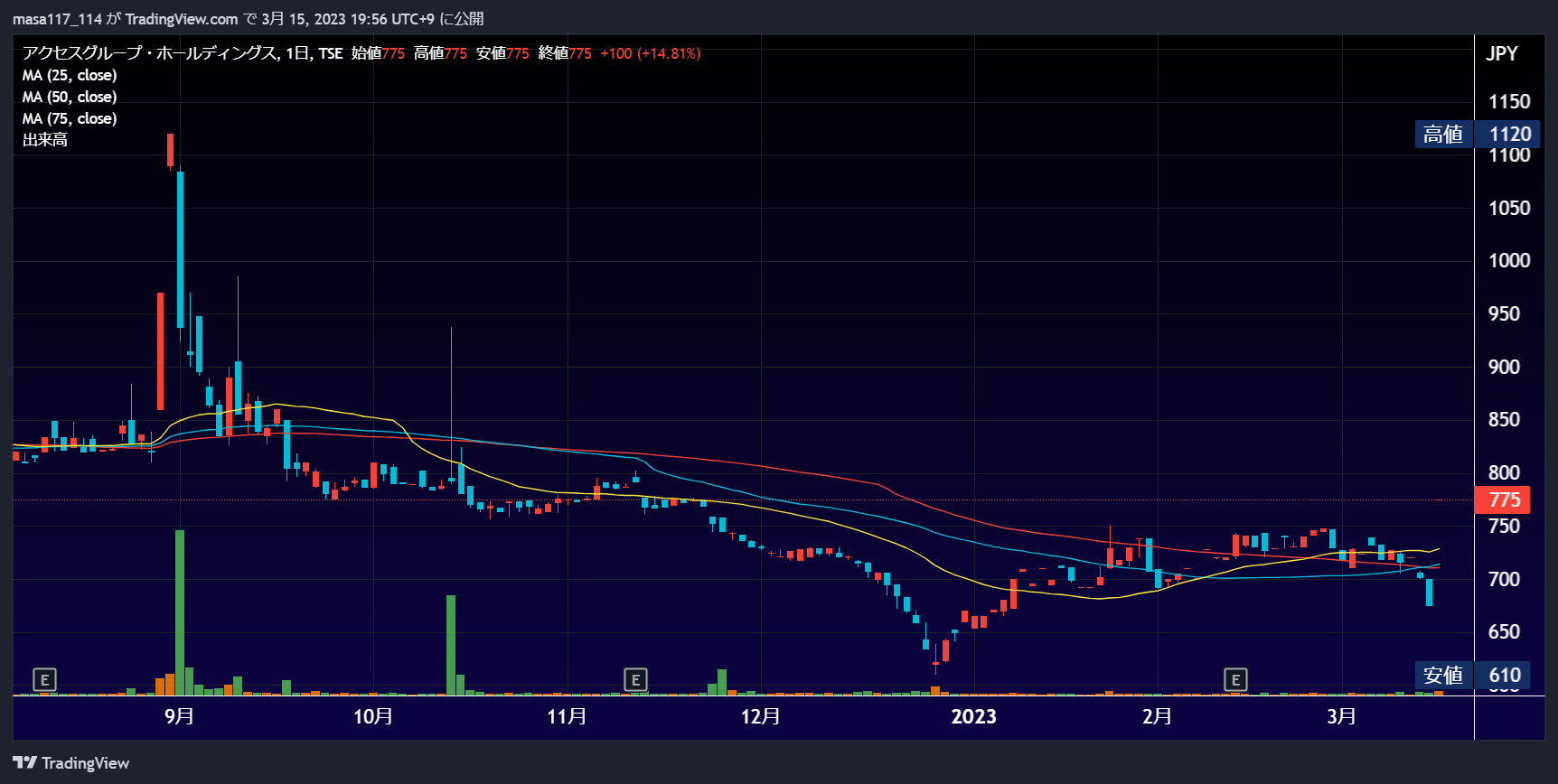The image size is (1558, 784).
Task: Click the tall green volume bar in mid-October
Action: (x=451, y=645)
